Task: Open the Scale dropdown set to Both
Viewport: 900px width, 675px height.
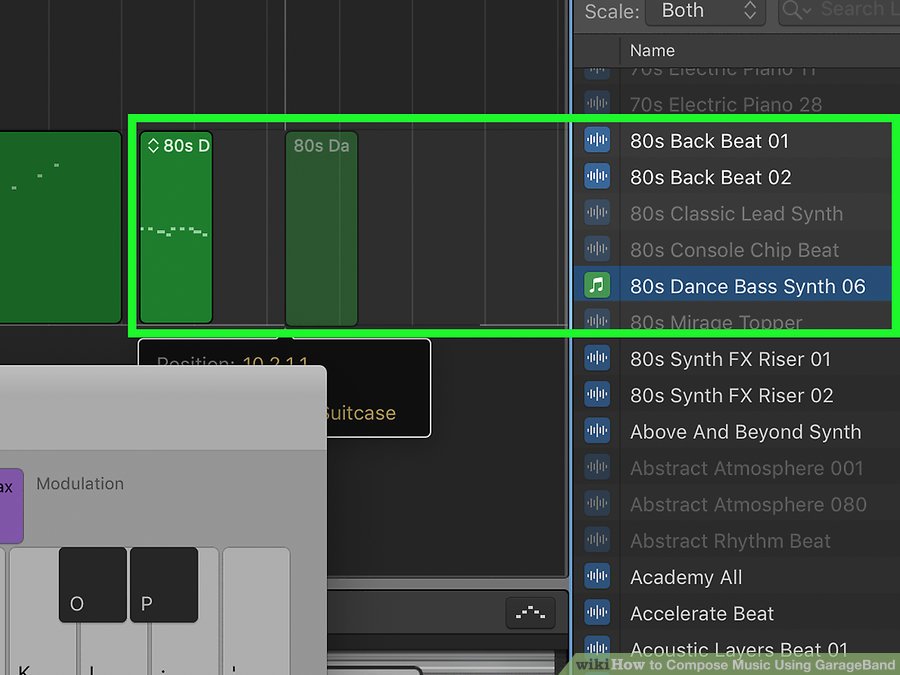Action: [705, 11]
